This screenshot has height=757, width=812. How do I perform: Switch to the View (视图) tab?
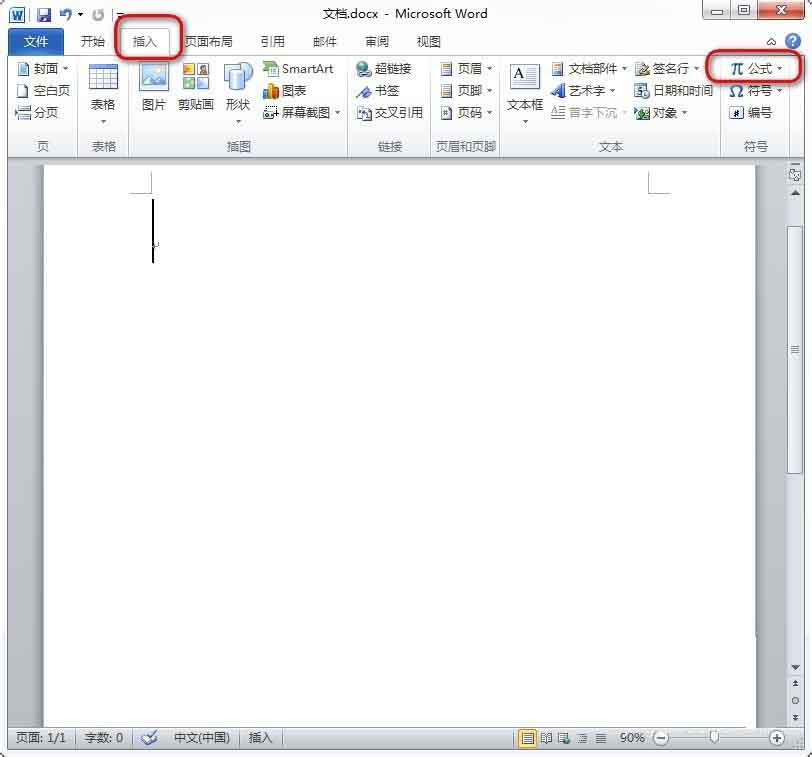(x=429, y=41)
